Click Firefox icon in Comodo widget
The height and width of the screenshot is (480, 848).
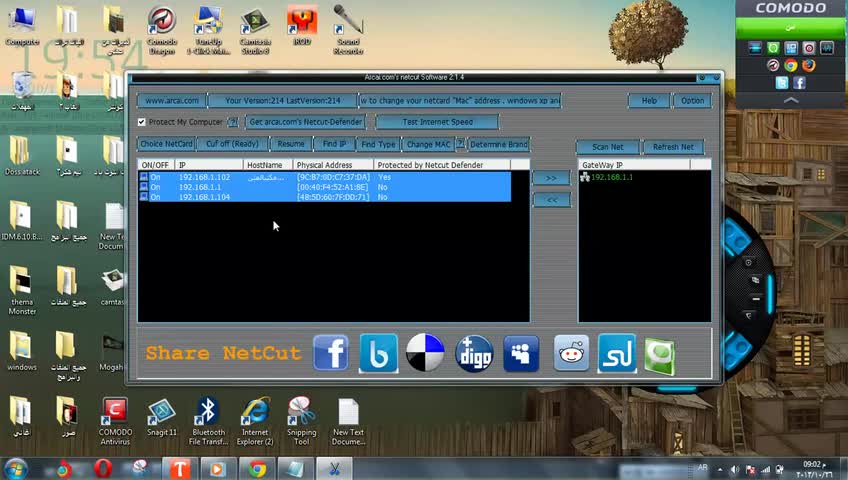(x=809, y=65)
